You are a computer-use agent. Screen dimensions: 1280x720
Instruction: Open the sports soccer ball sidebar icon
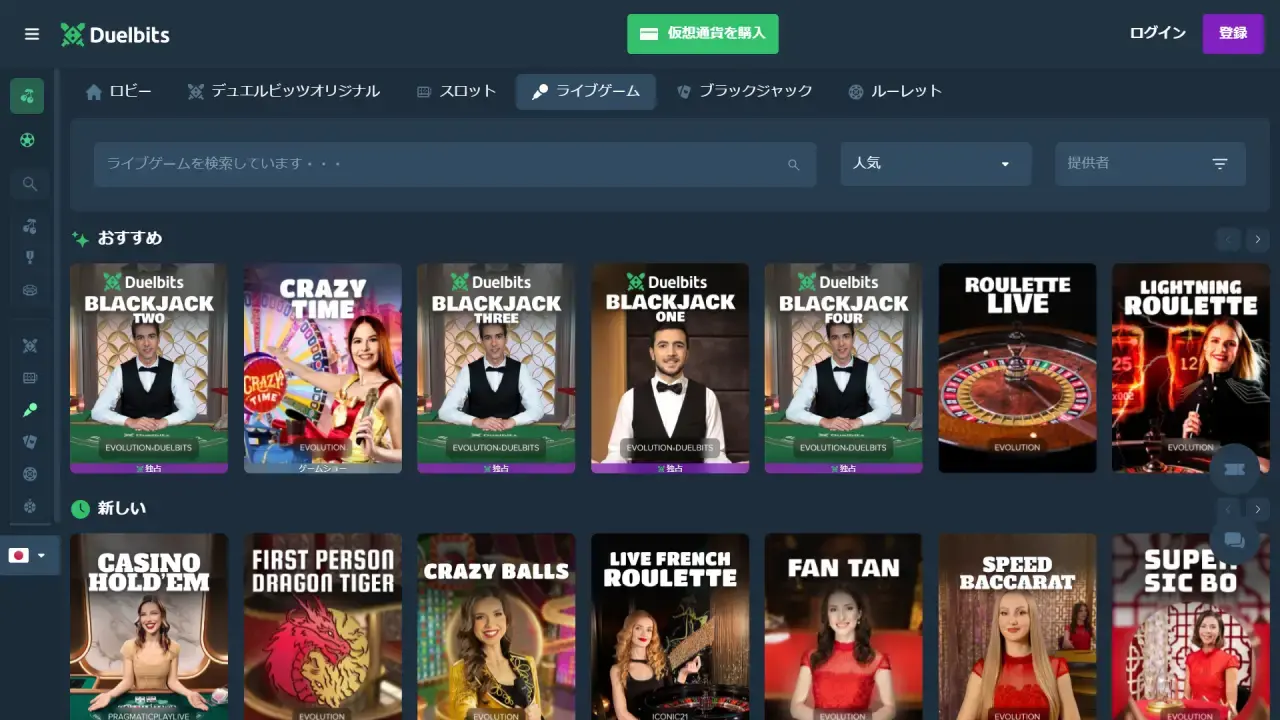click(x=28, y=140)
